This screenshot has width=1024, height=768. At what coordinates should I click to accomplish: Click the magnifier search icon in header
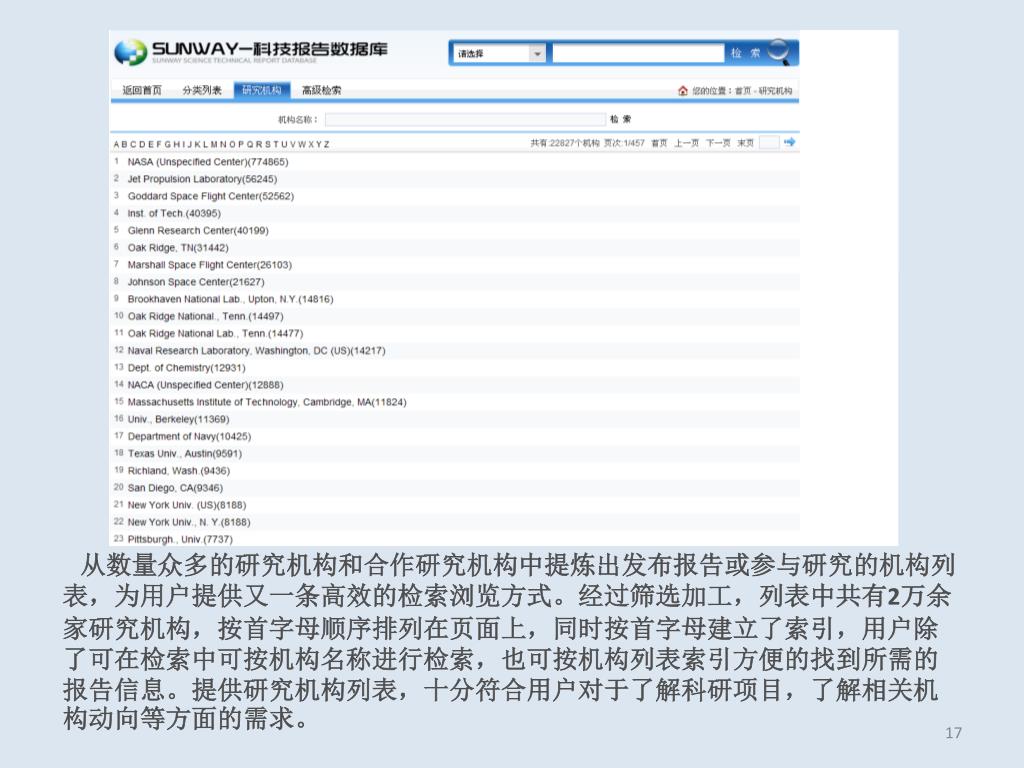pos(779,52)
